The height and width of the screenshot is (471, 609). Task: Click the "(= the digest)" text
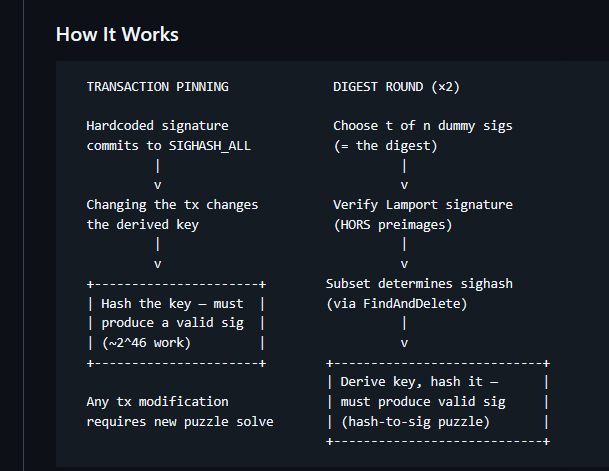(x=384, y=146)
